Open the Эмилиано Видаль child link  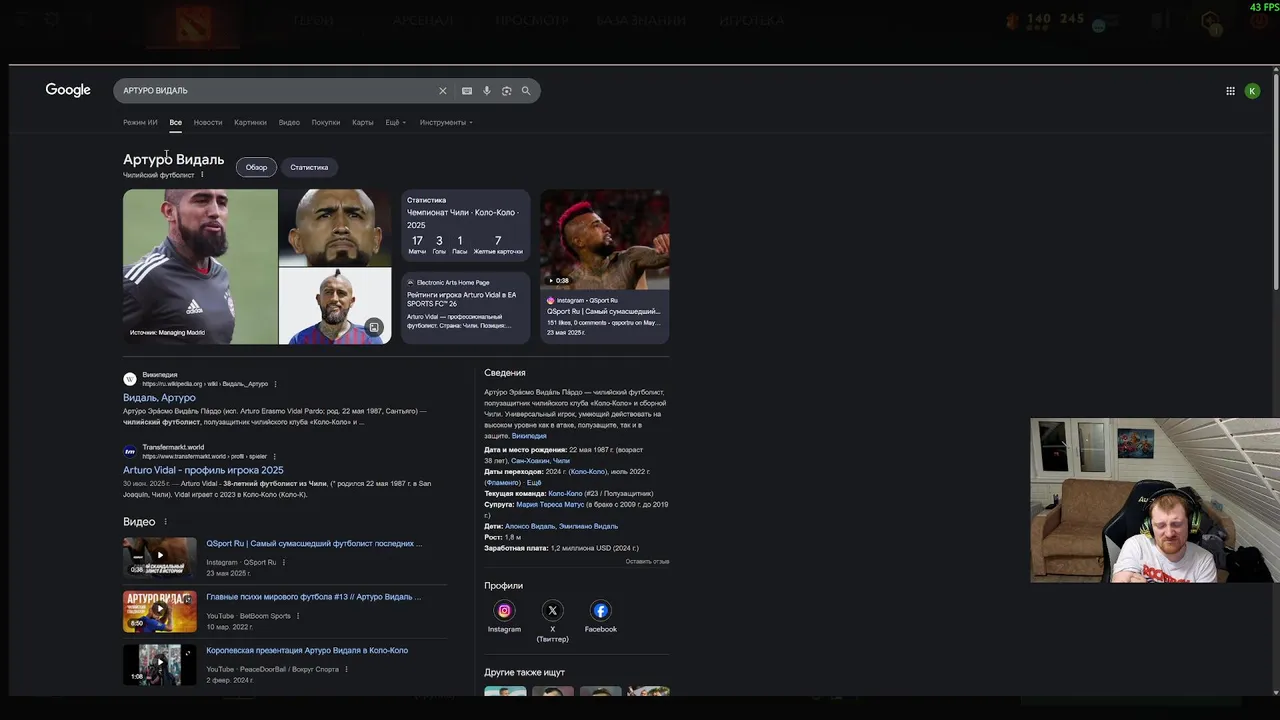click(588, 526)
